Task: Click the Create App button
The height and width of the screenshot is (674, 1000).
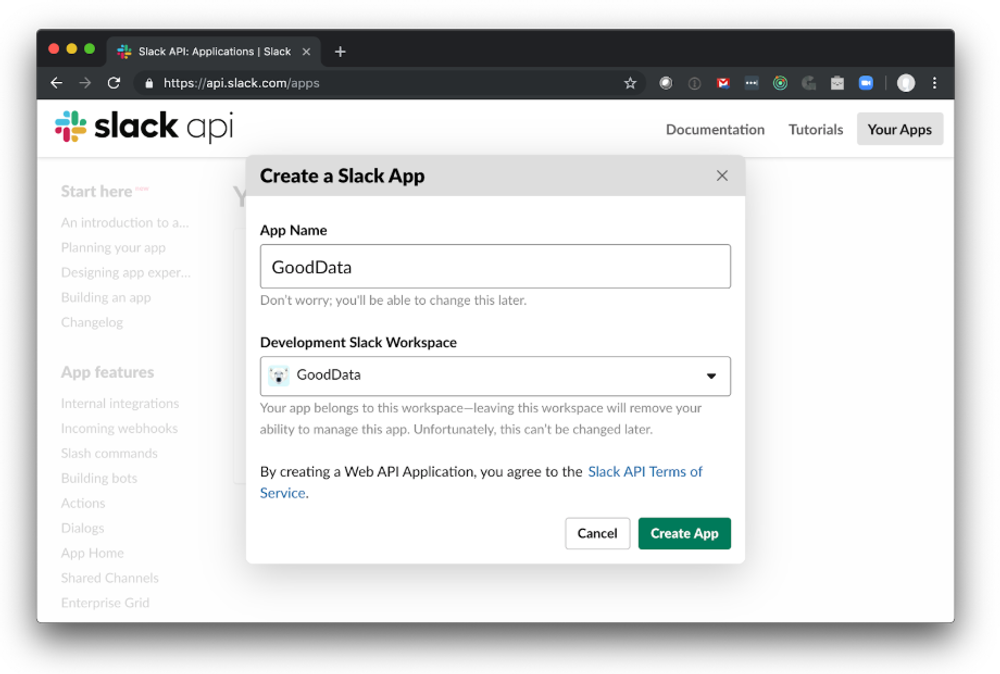Action: [684, 533]
